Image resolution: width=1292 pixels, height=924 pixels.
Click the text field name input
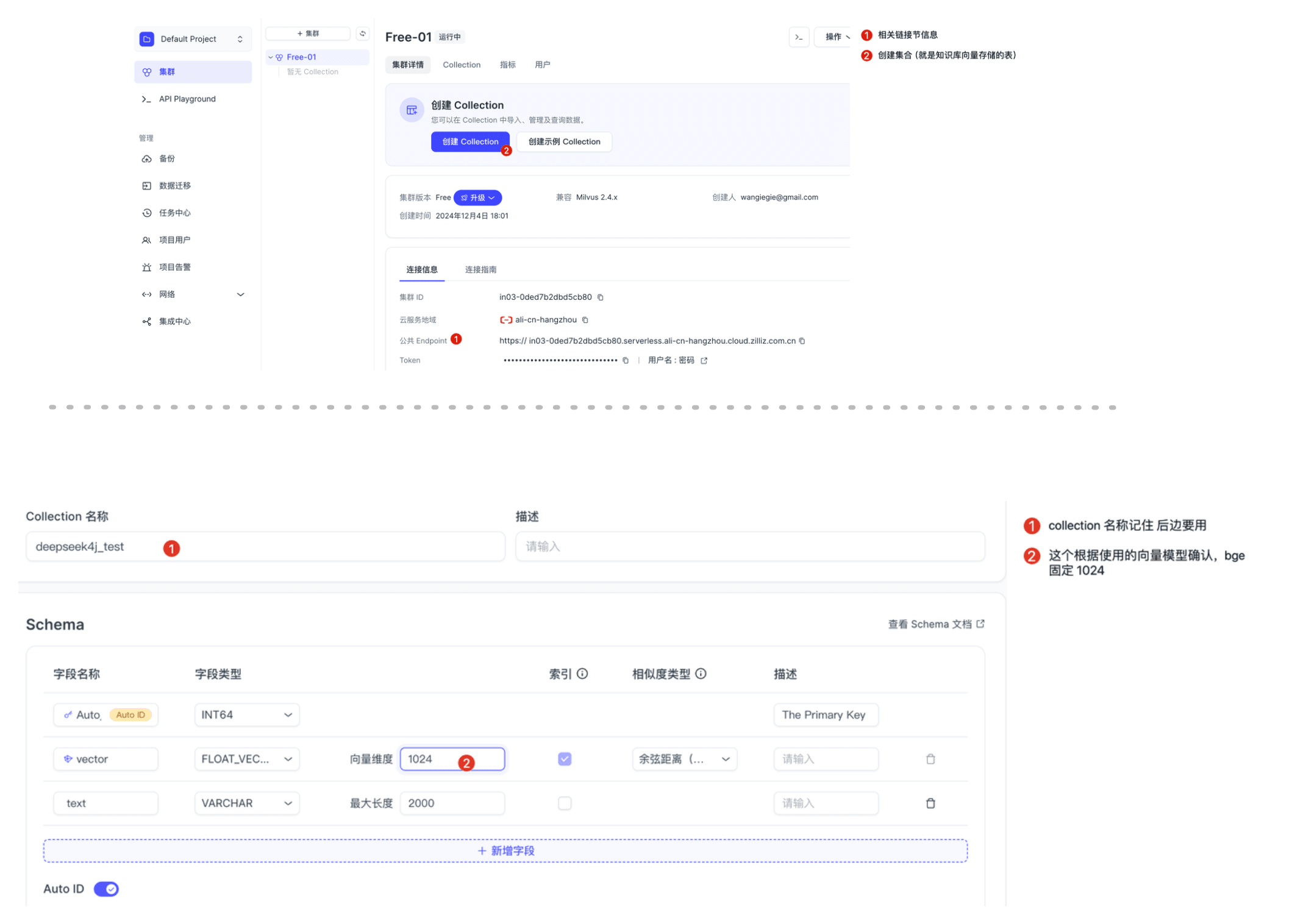pyautogui.click(x=105, y=803)
